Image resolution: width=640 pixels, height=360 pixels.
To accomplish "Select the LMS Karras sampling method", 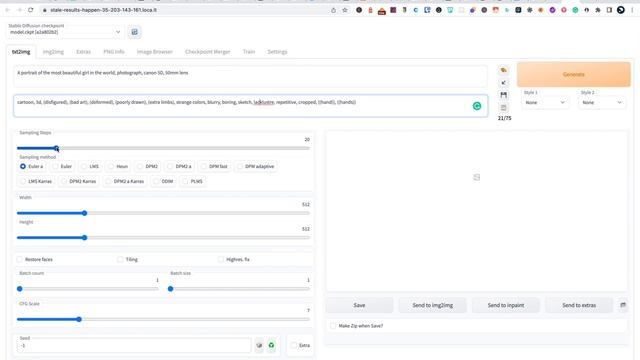I will pyautogui.click(x=36, y=181).
